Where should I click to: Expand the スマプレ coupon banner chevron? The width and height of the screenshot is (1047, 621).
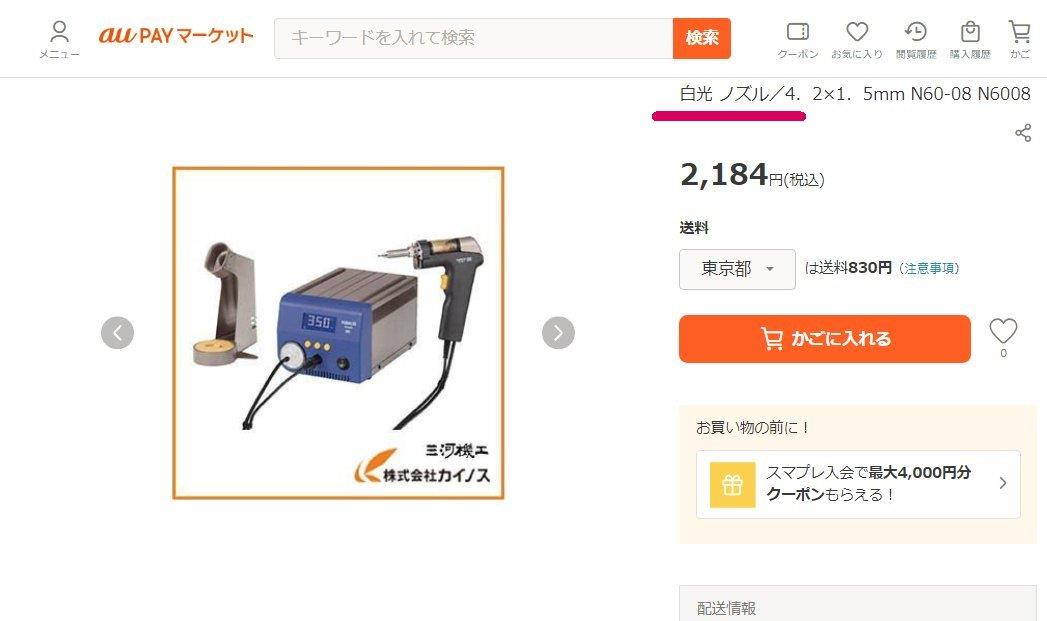click(x=1002, y=483)
